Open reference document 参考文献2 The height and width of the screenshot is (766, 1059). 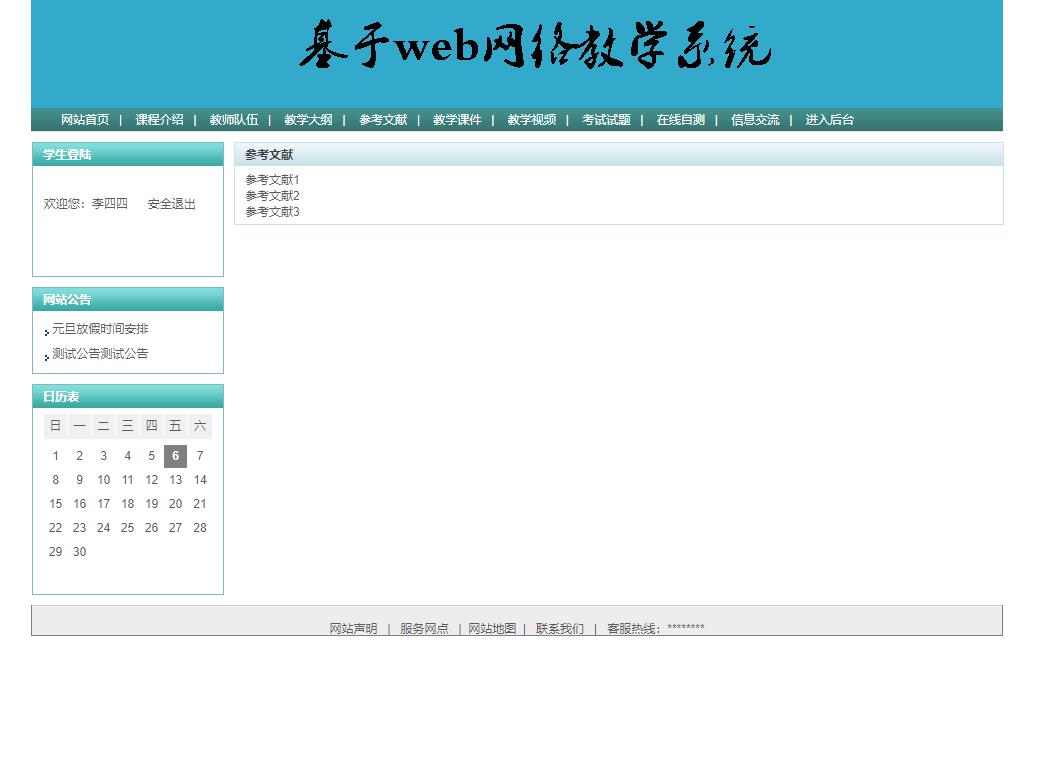(x=271, y=195)
